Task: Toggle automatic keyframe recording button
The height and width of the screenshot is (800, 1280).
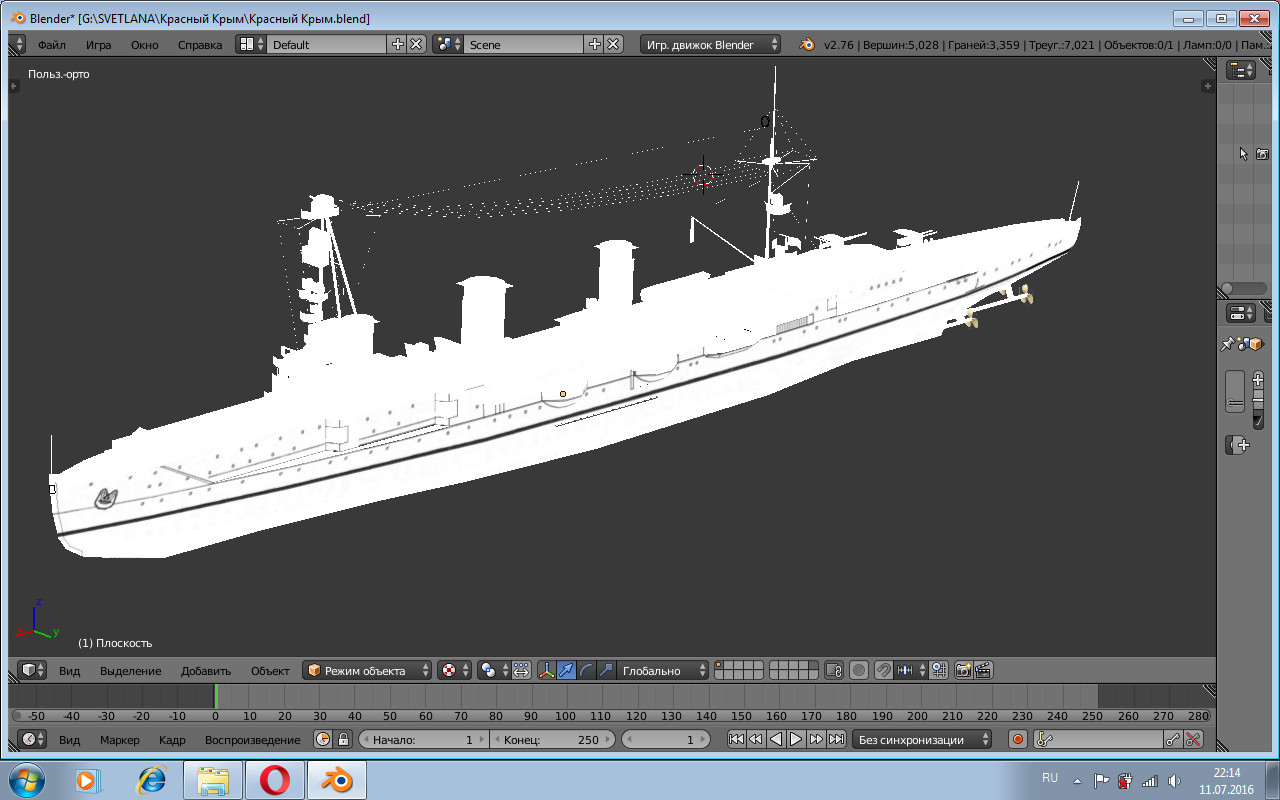Action: click(1018, 739)
